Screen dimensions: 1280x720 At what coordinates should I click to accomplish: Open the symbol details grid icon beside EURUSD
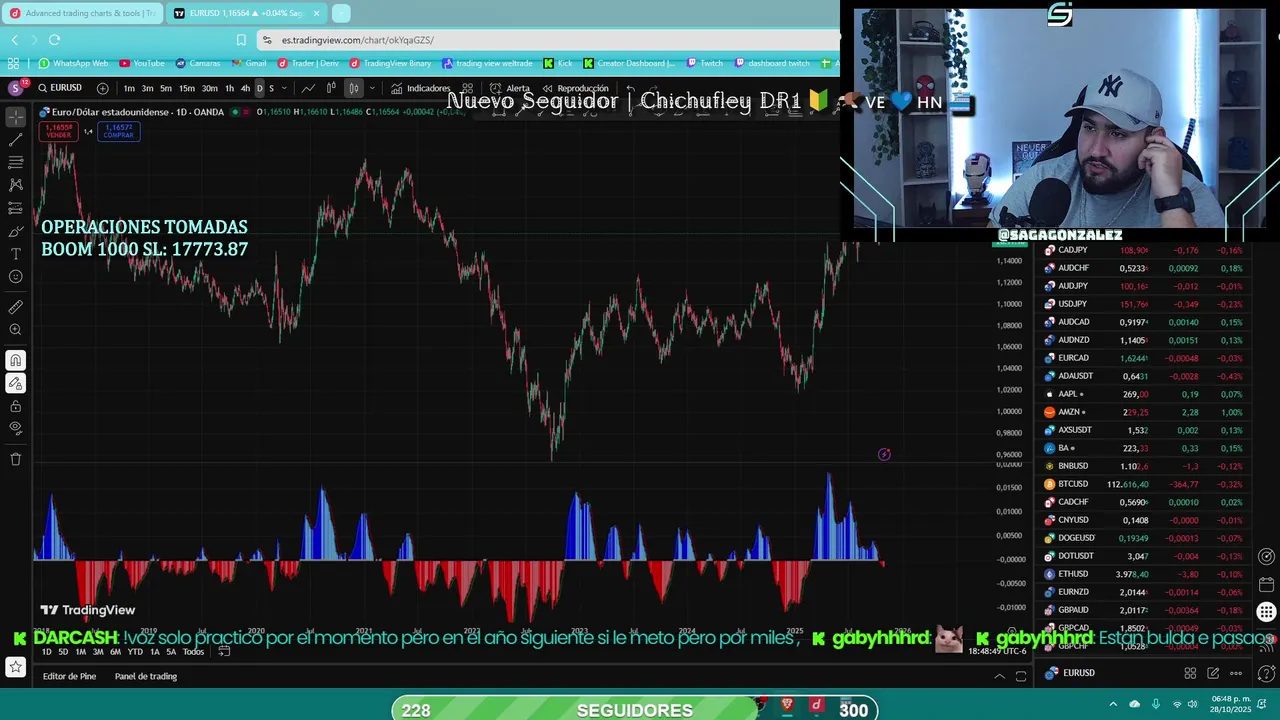point(1190,673)
